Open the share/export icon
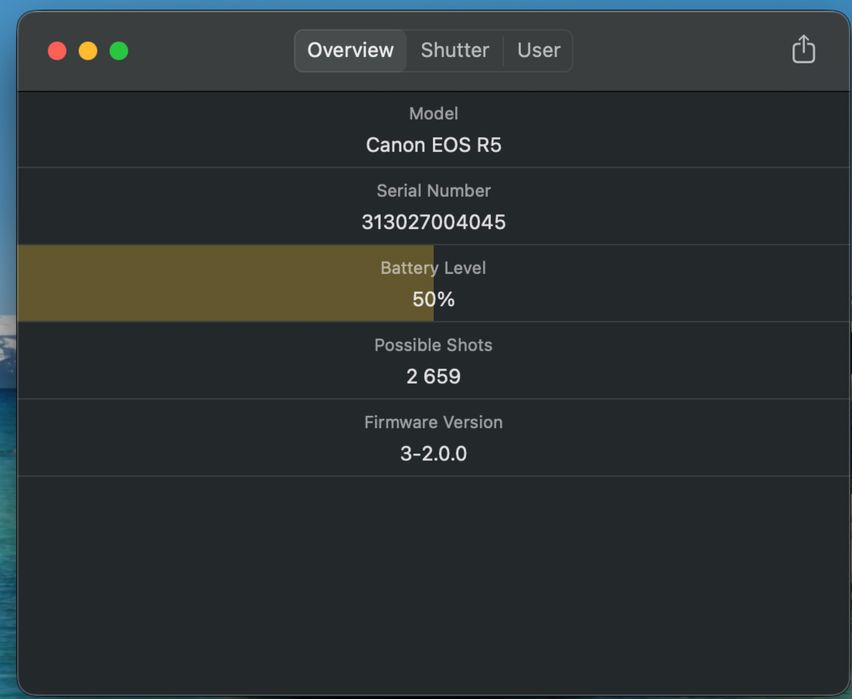This screenshot has height=699, width=852. tap(803, 49)
